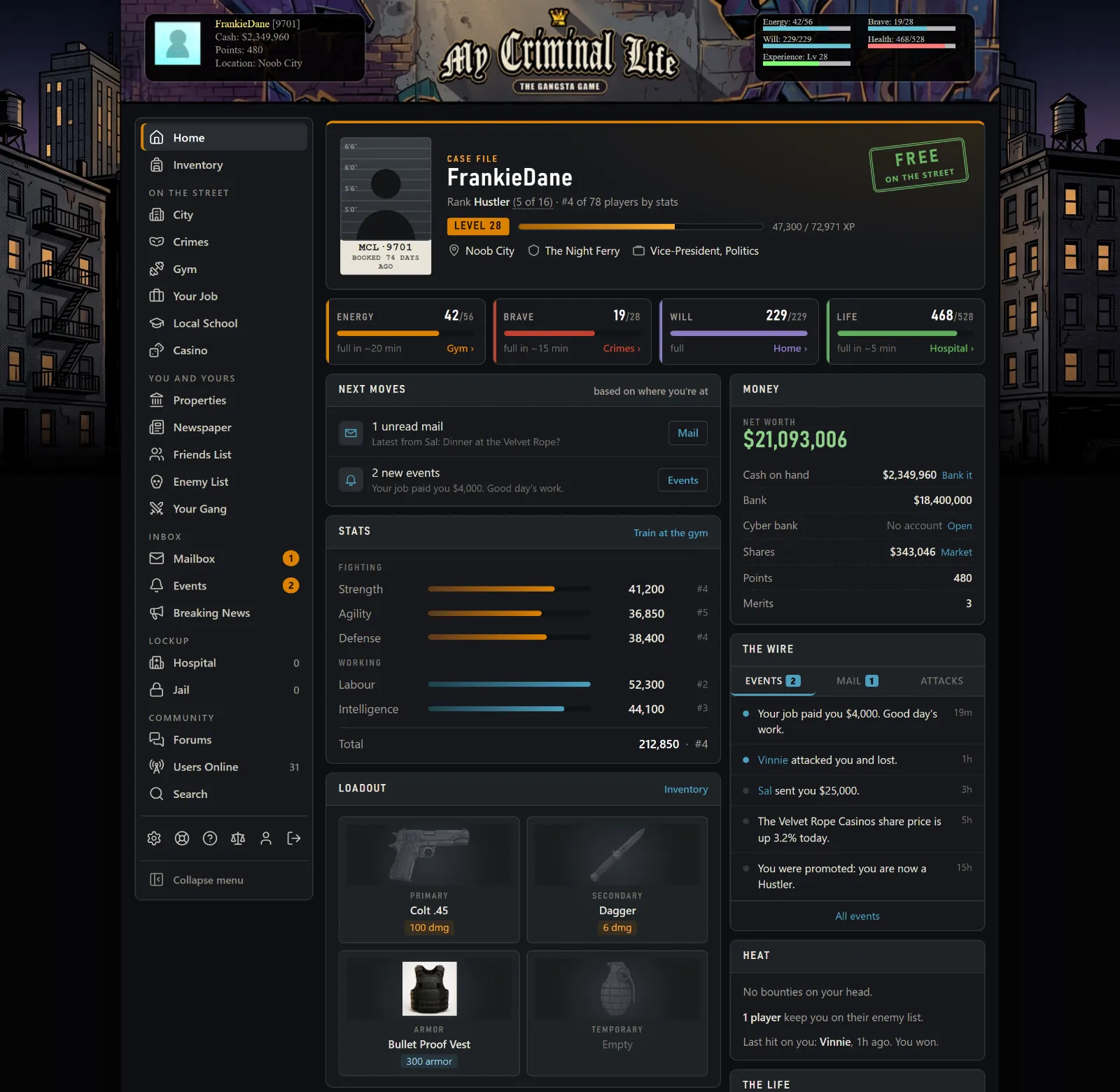The height and width of the screenshot is (1092, 1120).
Task: Open the profile person icon in sidebar footer
Action: [266, 838]
